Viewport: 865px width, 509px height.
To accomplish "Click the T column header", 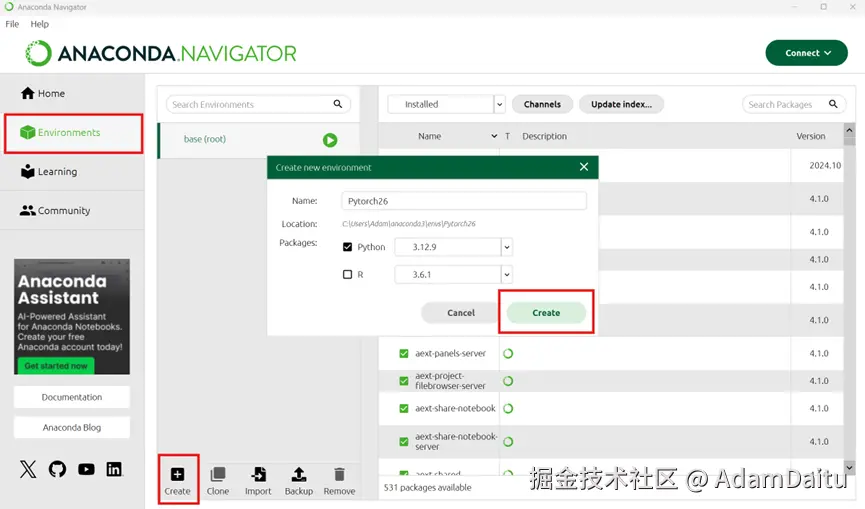I will click(508, 136).
